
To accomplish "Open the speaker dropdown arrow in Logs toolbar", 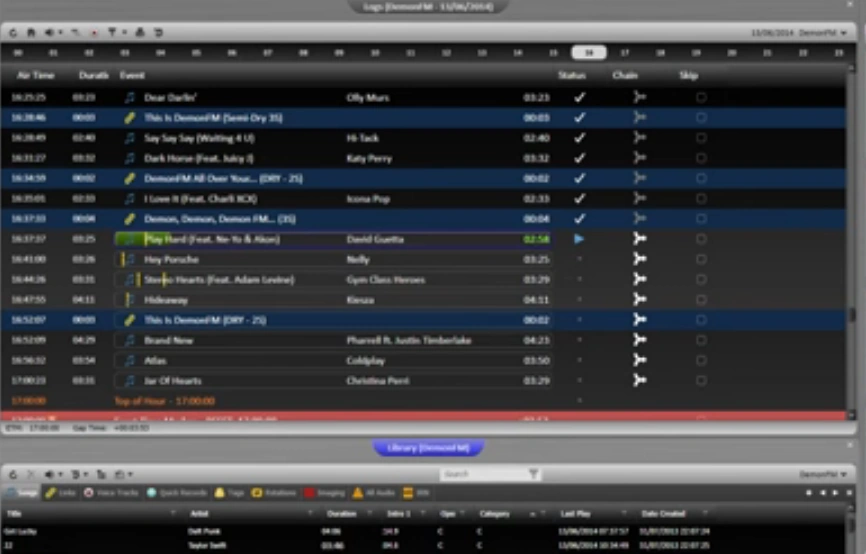I will [x=60, y=33].
